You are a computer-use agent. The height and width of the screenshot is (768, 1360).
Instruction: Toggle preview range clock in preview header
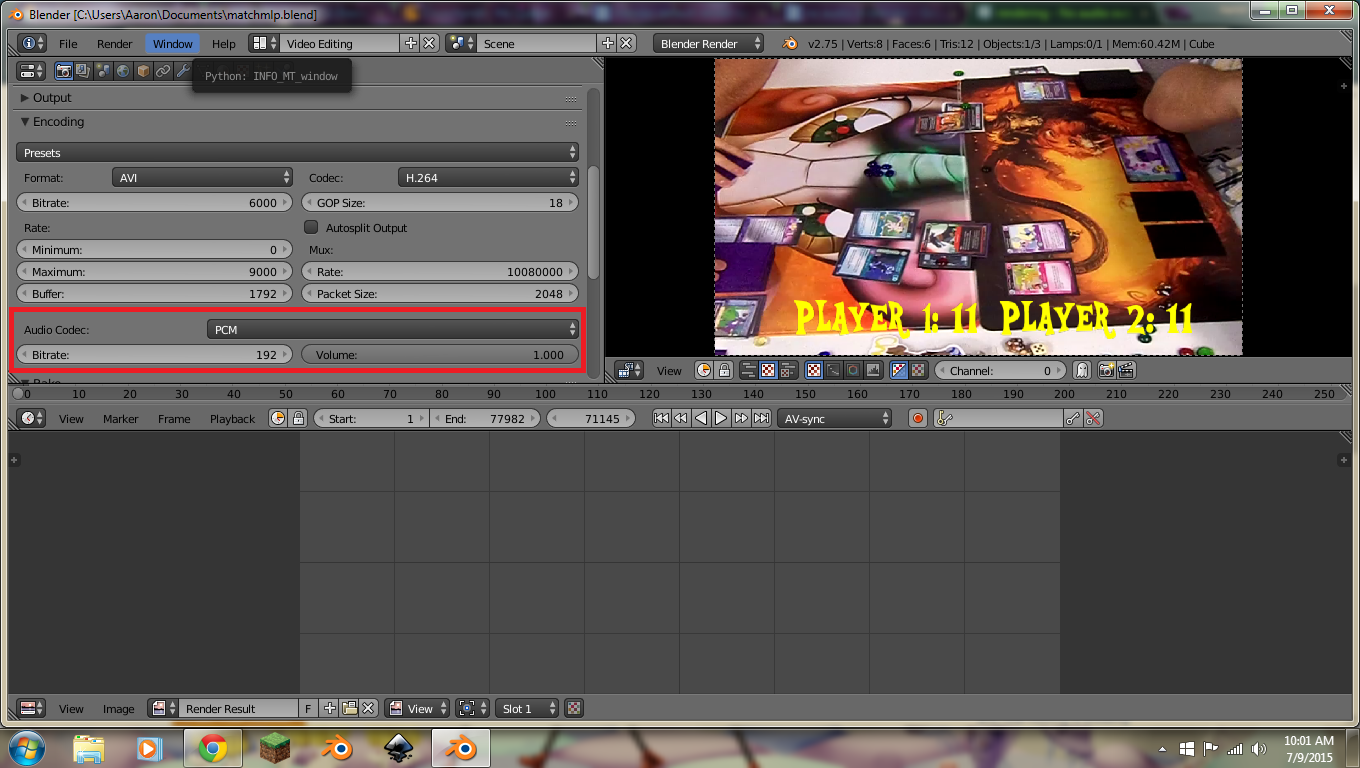pos(704,370)
